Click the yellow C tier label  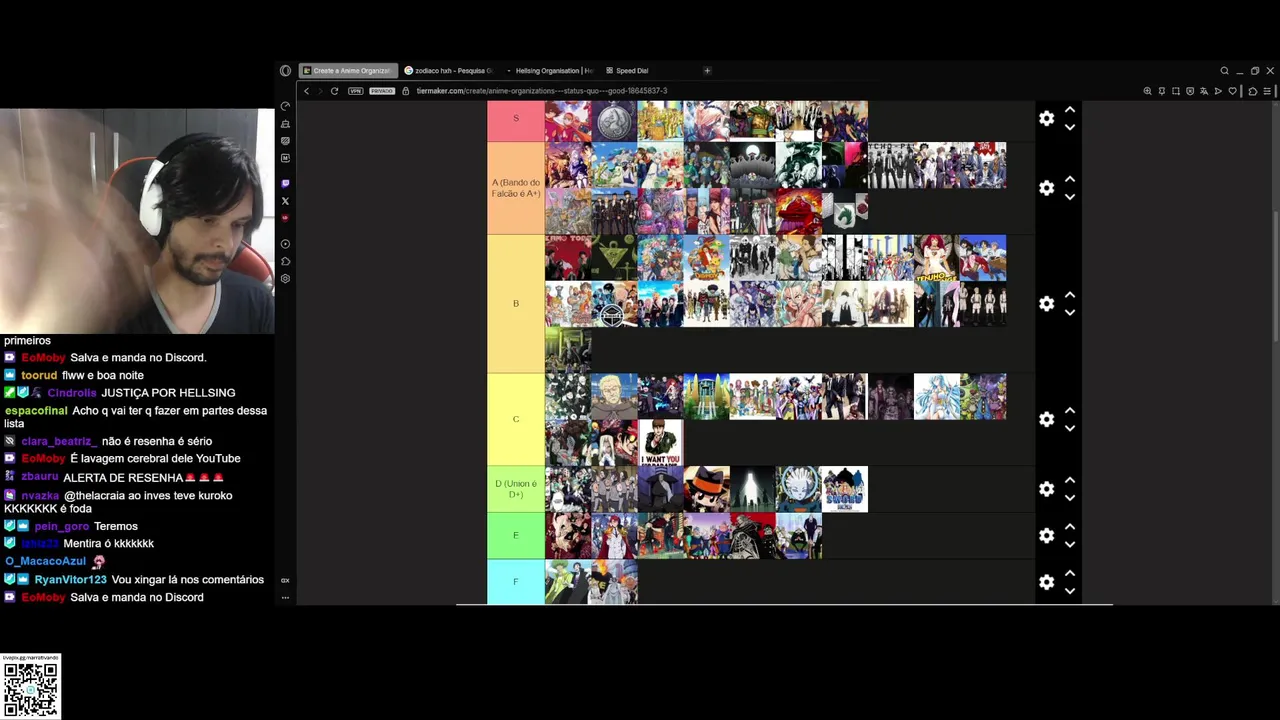516,419
